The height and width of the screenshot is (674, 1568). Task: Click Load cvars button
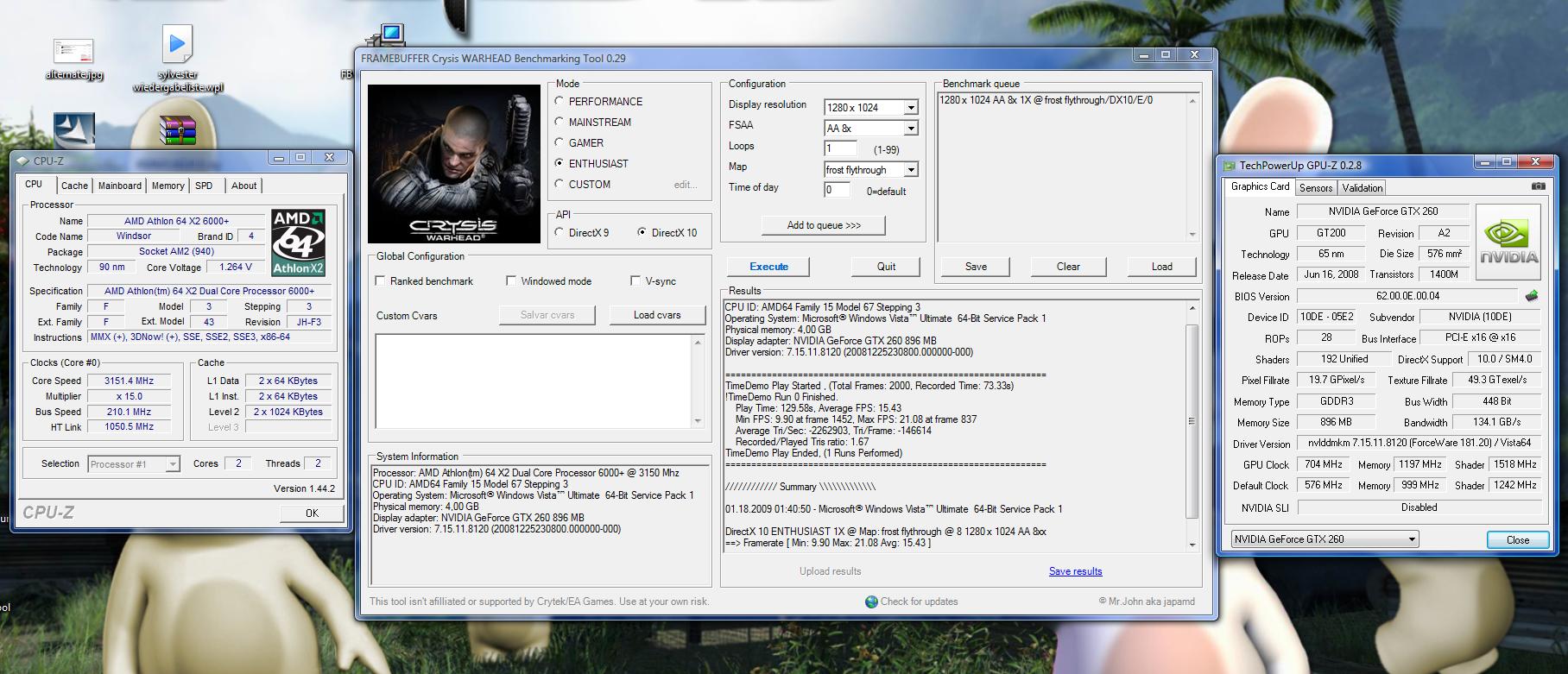(657, 315)
